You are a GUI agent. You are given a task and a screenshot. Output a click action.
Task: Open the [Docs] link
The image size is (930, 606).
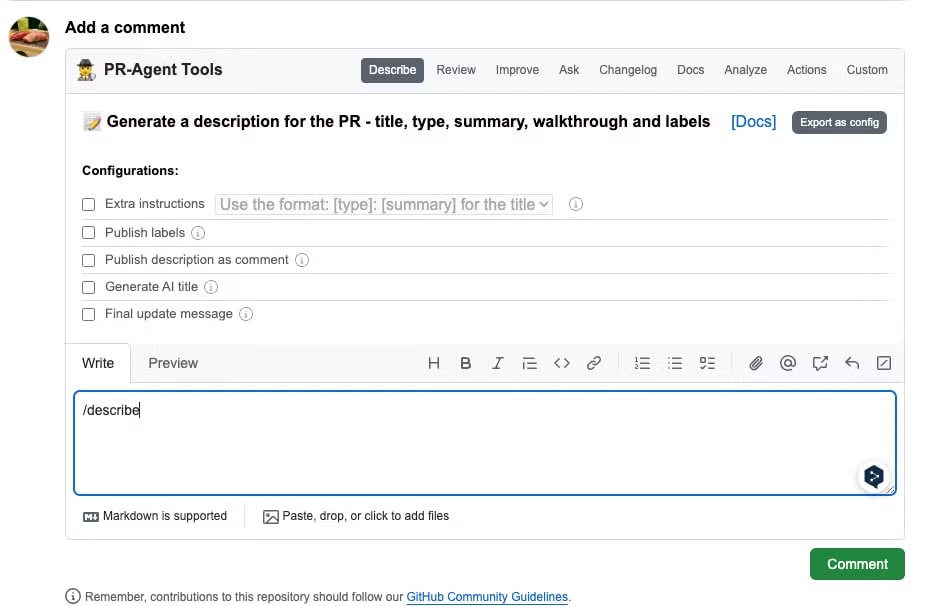[753, 122]
